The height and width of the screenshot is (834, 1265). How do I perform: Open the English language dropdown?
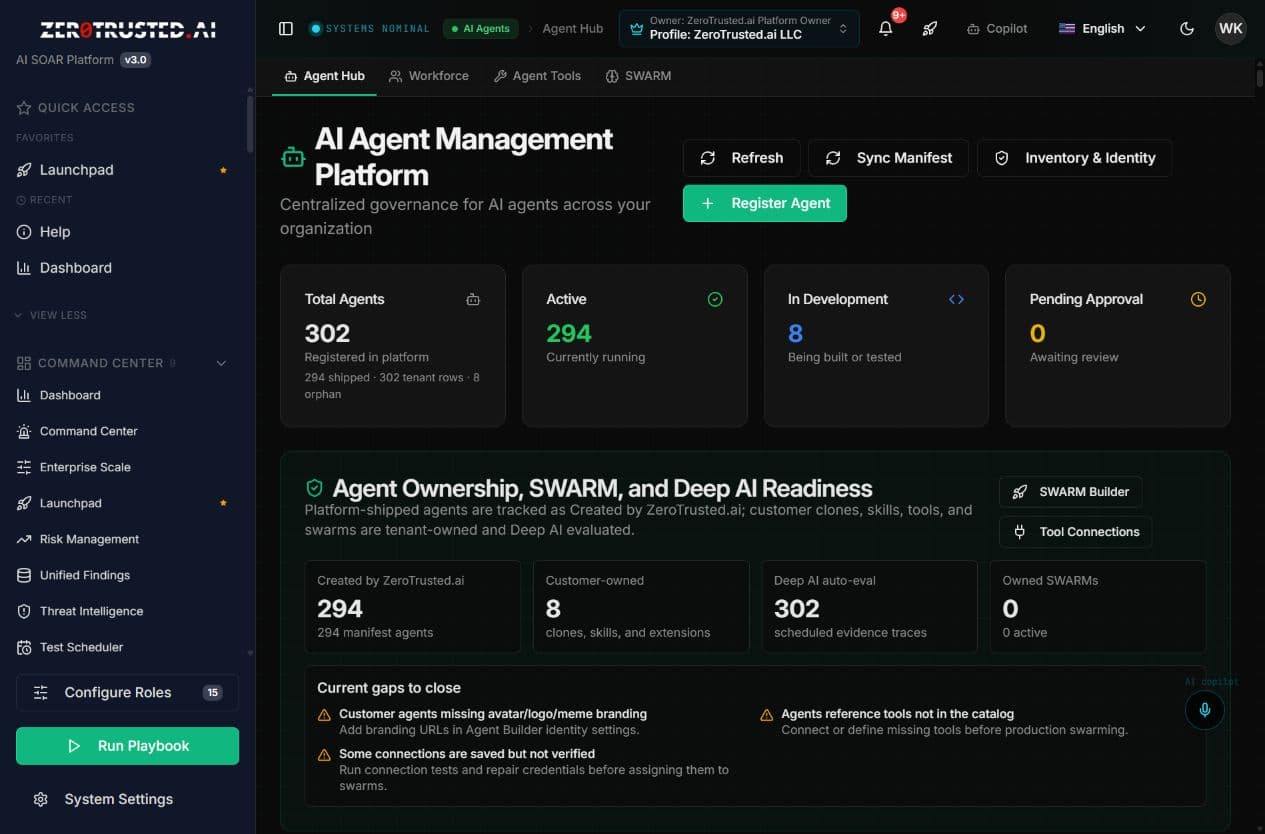pyautogui.click(x=1102, y=28)
